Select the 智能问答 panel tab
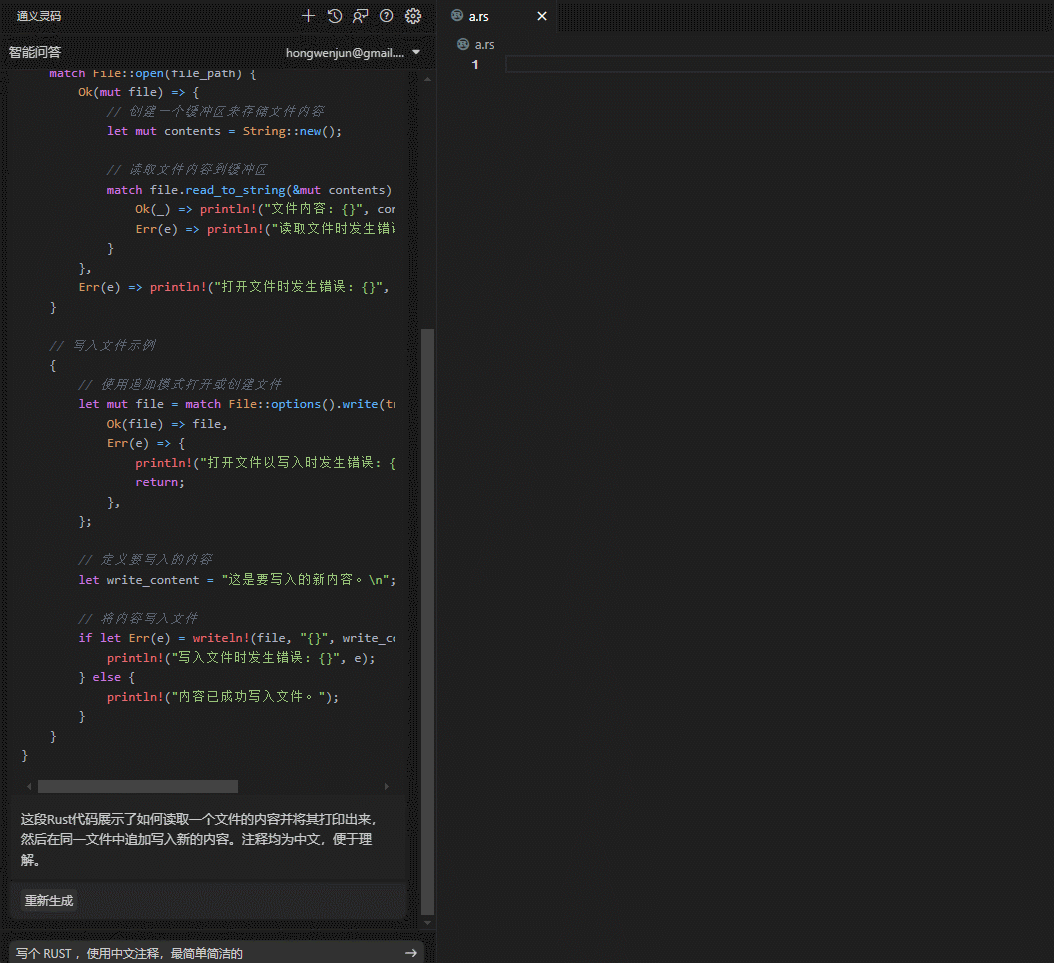1054x963 pixels. coord(35,52)
